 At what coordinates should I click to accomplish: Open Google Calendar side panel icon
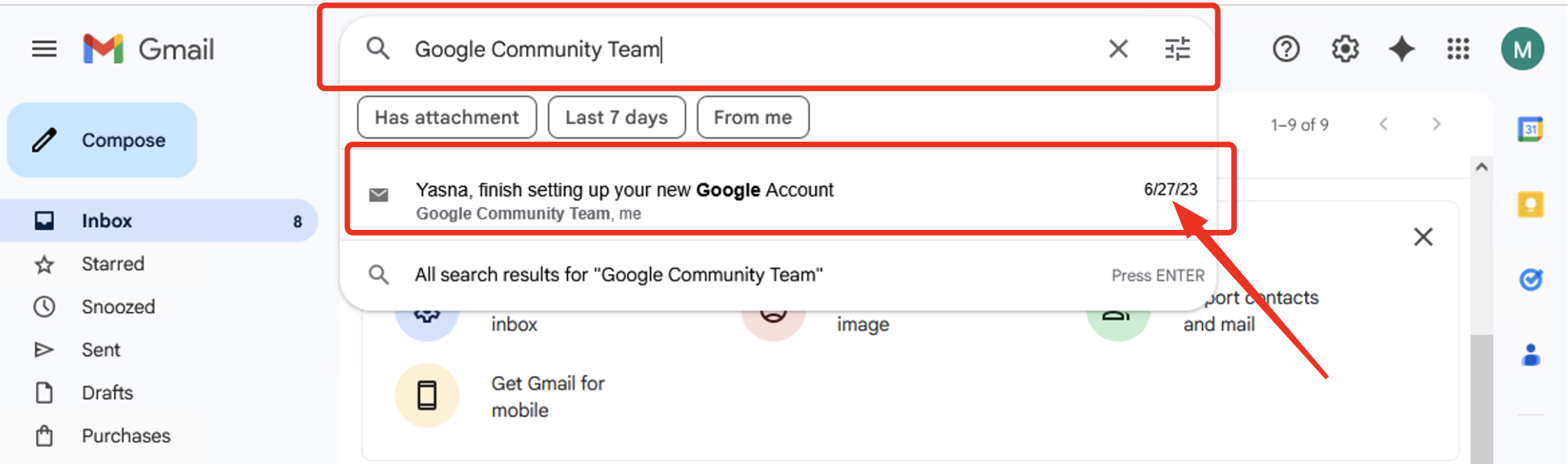tap(1531, 129)
